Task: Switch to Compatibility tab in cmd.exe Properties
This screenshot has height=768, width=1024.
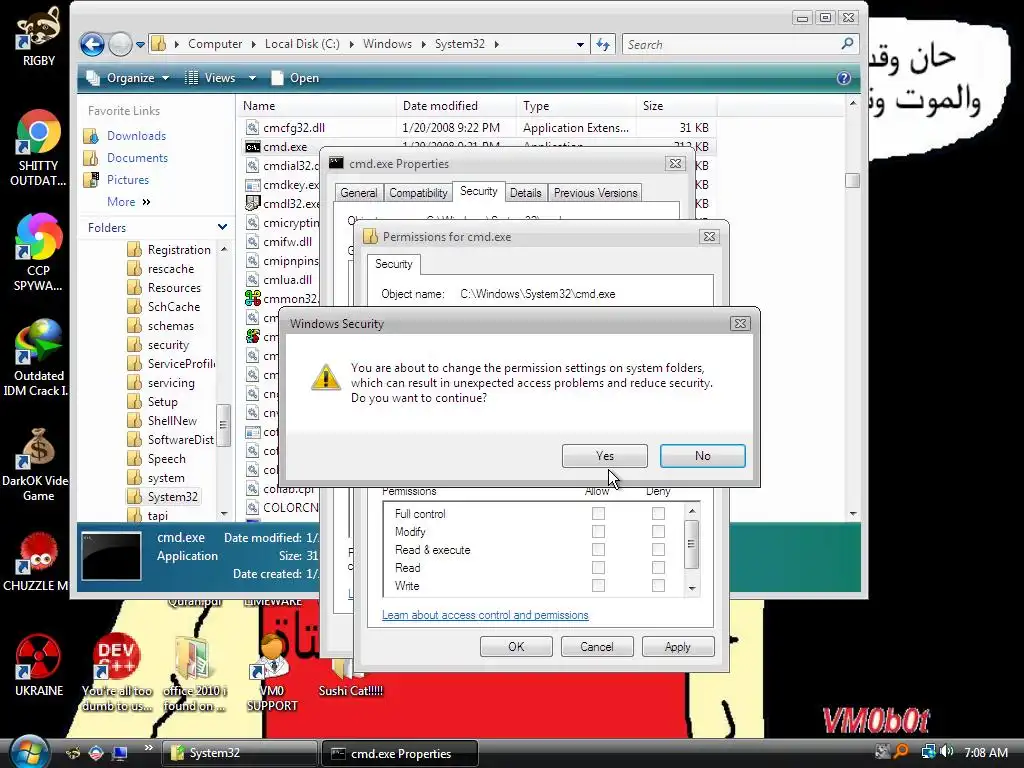Action: [418, 193]
